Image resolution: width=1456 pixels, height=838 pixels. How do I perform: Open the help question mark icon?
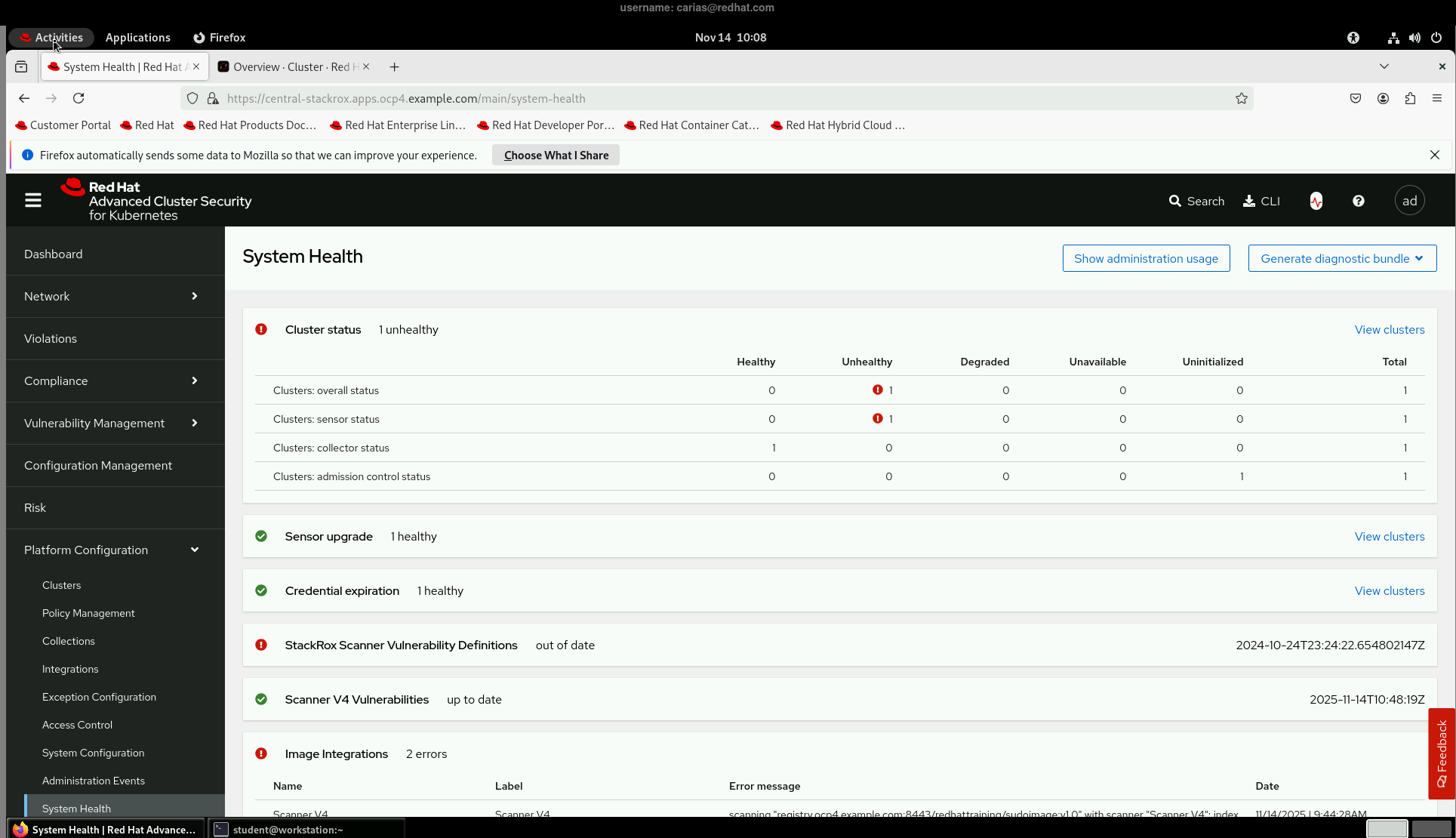pos(1359,201)
